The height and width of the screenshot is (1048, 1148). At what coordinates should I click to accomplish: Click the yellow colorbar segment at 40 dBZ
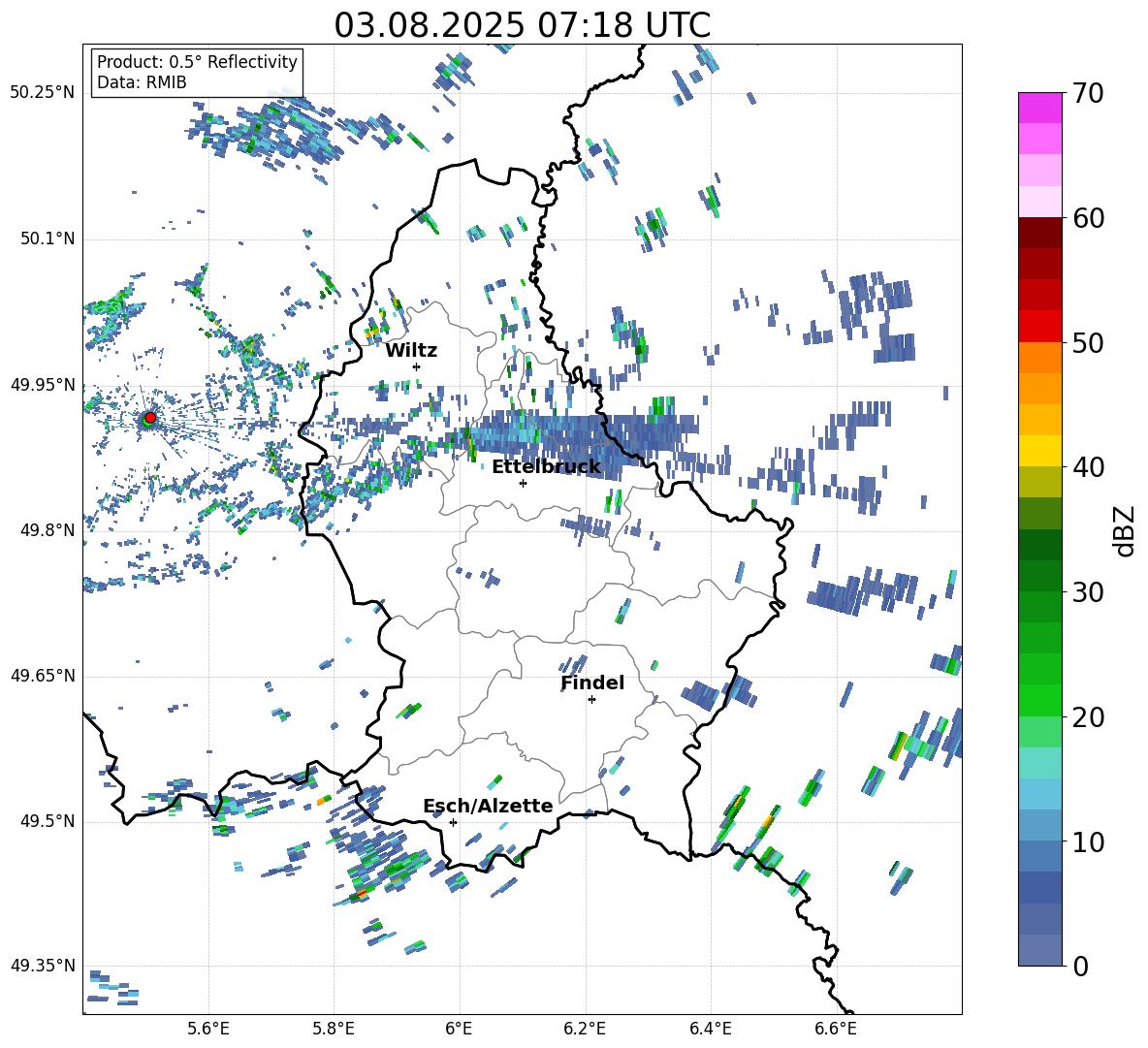(1039, 451)
